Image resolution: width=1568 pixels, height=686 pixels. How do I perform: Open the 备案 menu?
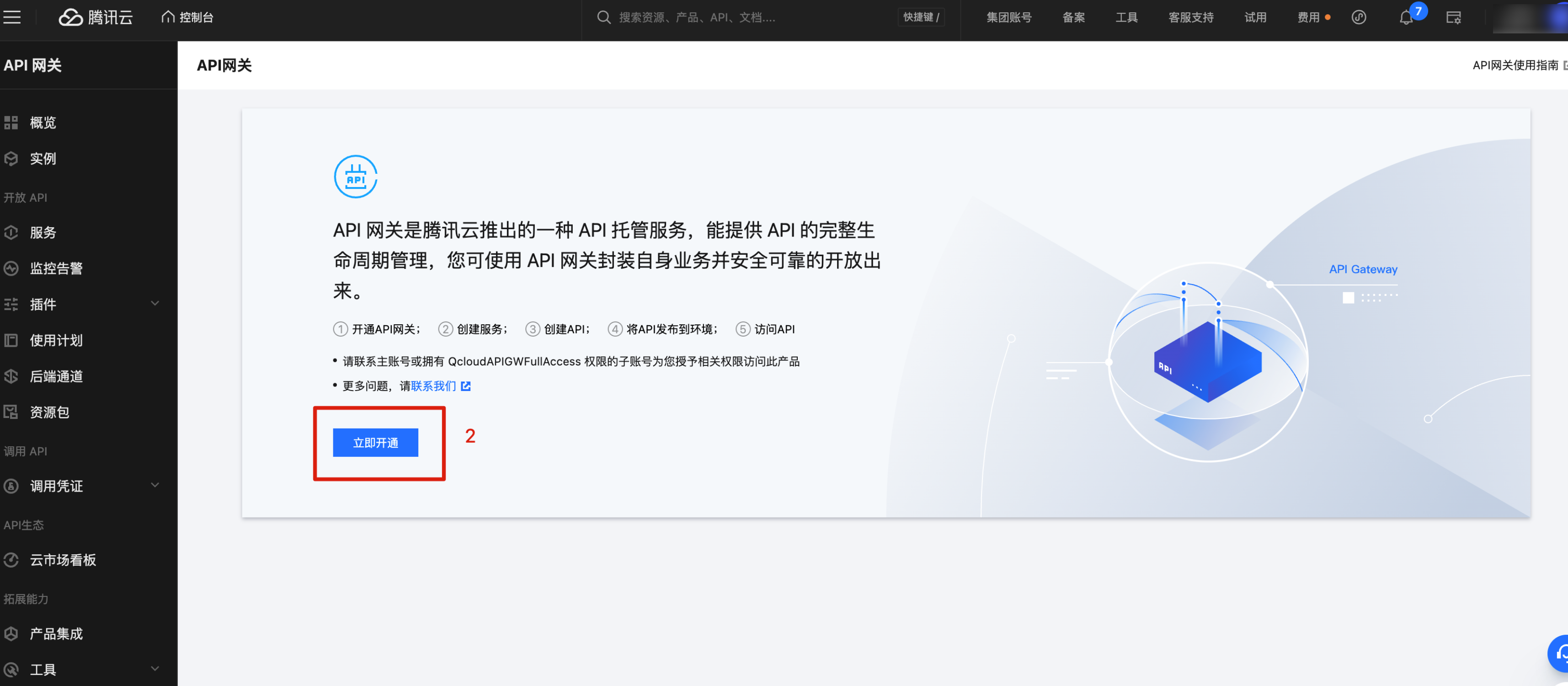[1073, 17]
